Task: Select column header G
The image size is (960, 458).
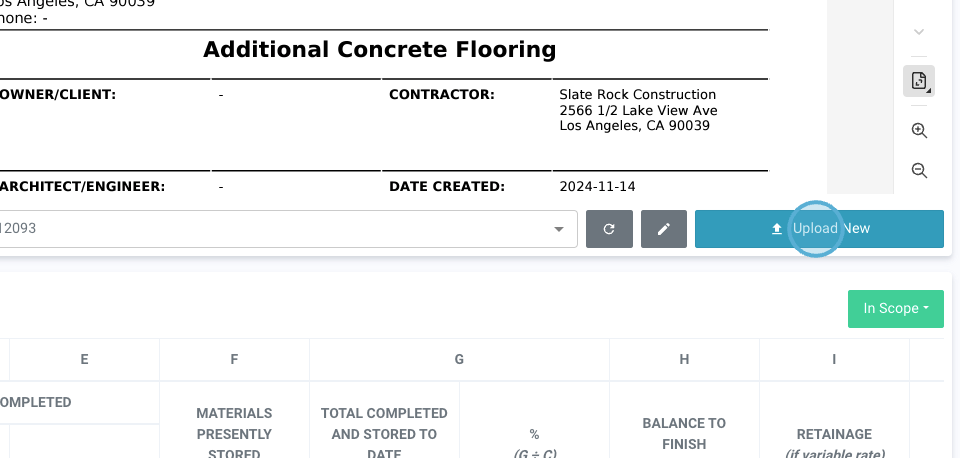Action: pyautogui.click(x=459, y=360)
